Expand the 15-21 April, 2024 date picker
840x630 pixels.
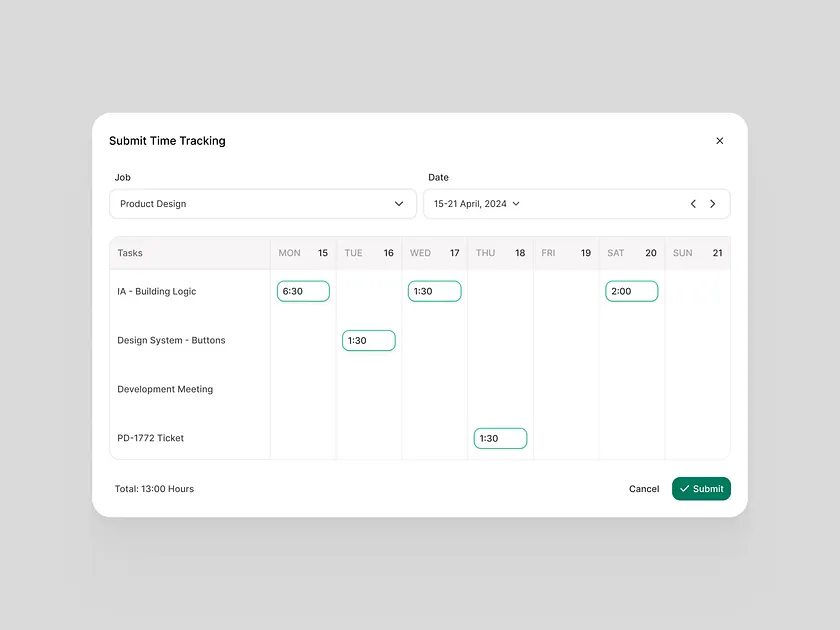click(x=477, y=204)
